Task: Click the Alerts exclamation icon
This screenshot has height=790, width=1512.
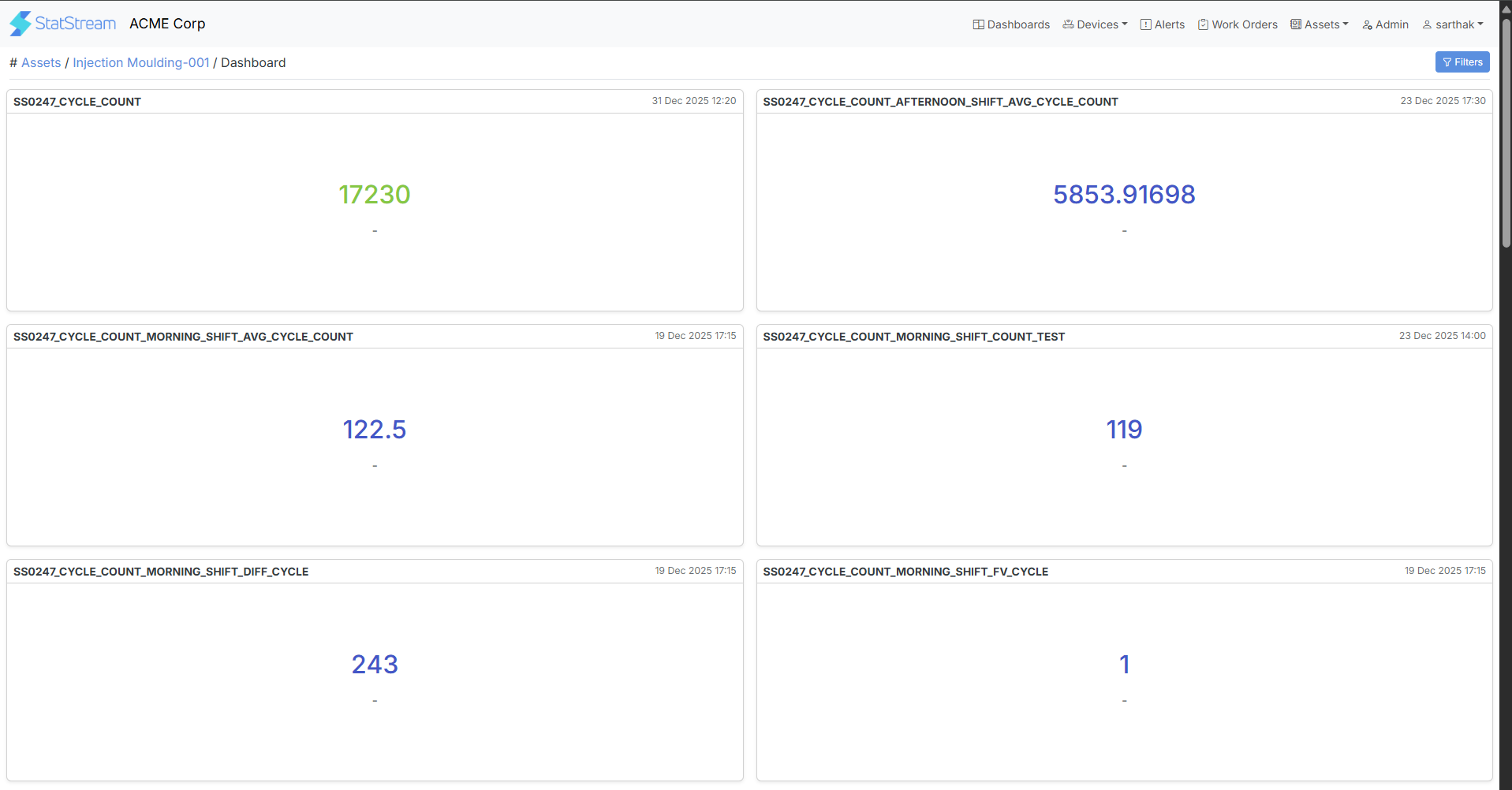Action: click(1146, 24)
